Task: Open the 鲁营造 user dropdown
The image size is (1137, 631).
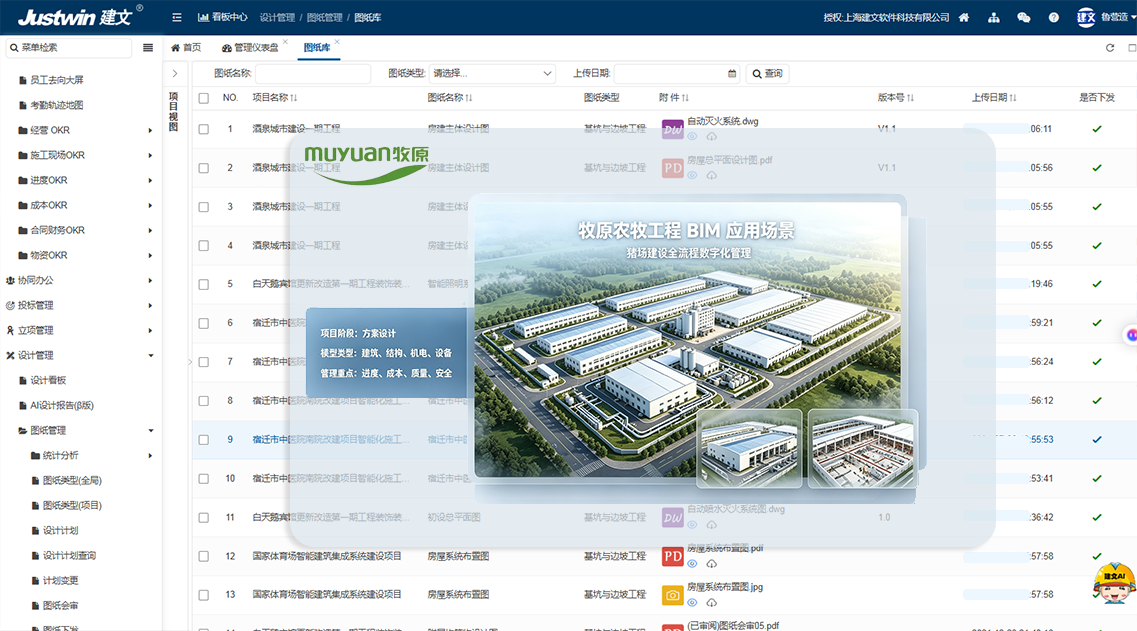Action: point(1117,17)
